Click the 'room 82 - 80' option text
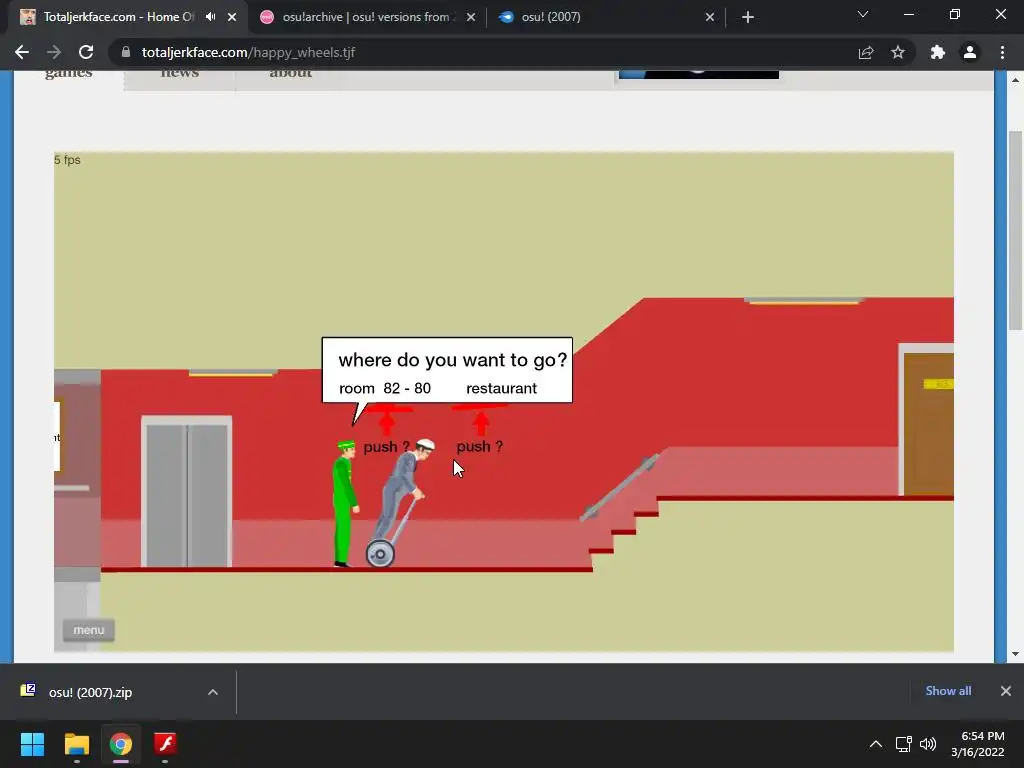 coord(385,389)
